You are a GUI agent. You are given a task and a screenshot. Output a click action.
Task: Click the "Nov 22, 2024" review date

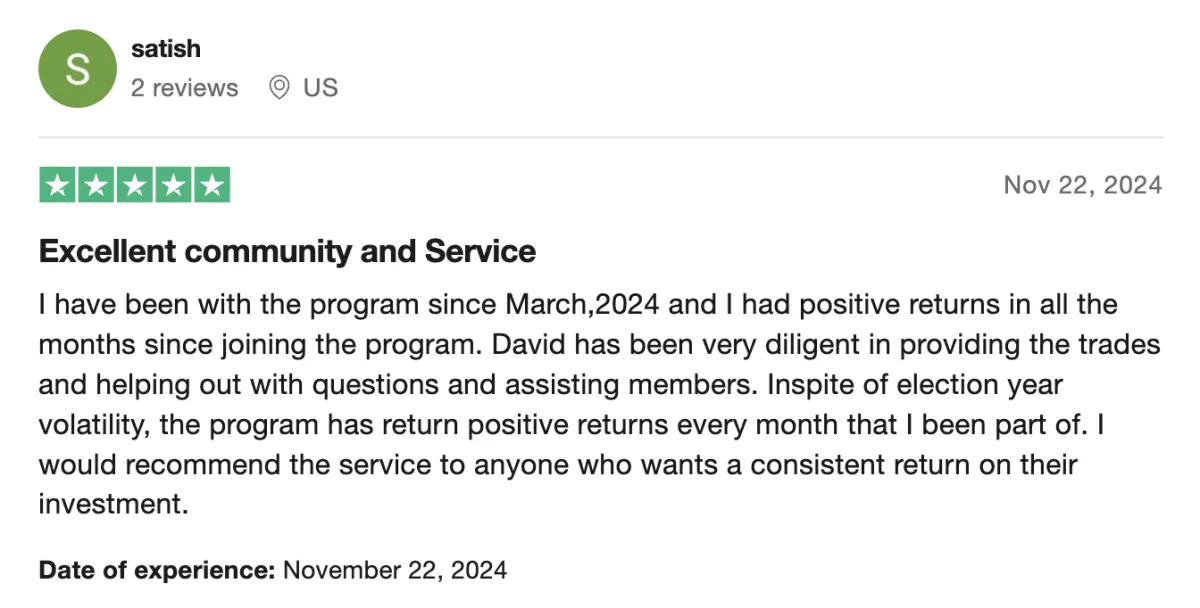tap(1083, 185)
